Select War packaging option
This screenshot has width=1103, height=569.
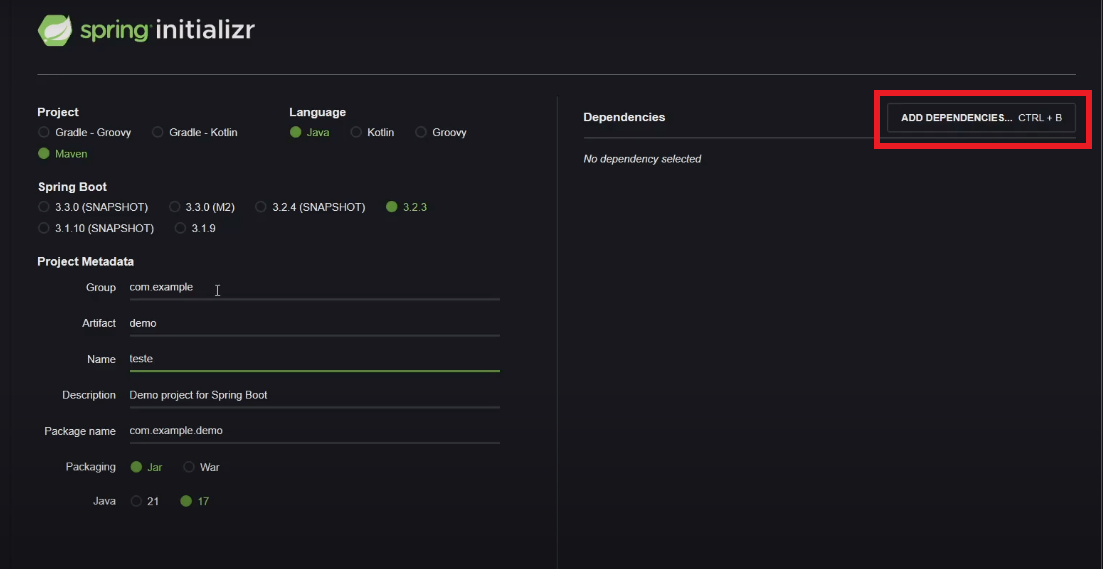click(201, 467)
